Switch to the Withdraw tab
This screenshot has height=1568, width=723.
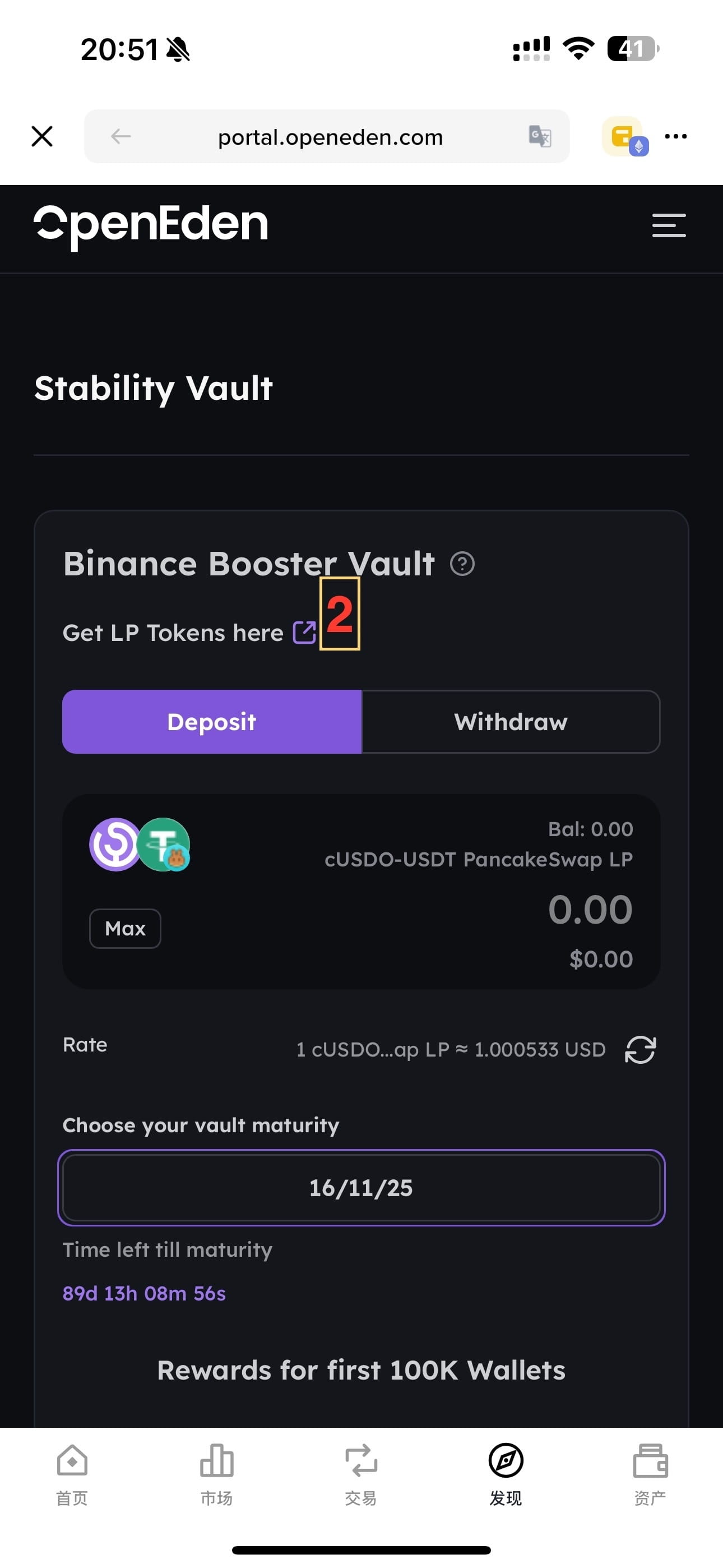click(511, 722)
